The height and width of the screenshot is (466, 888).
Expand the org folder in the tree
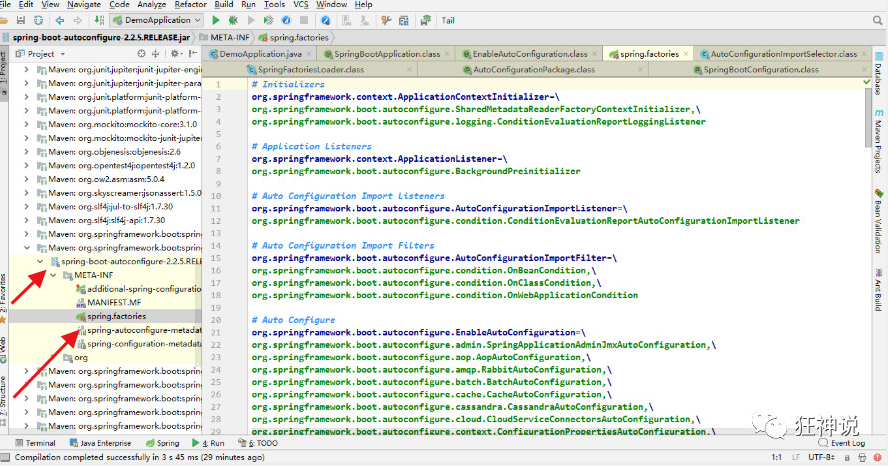53,358
